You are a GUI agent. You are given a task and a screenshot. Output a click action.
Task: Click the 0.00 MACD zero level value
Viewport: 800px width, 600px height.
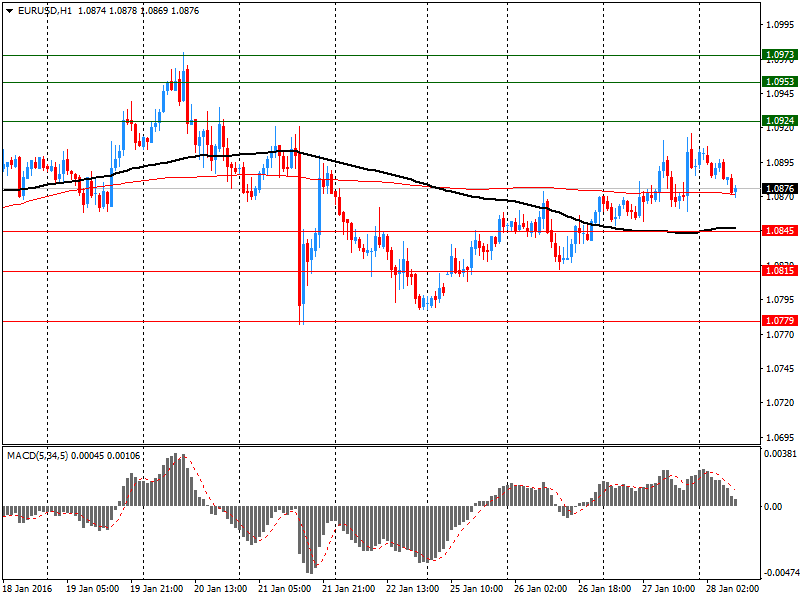click(773, 507)
